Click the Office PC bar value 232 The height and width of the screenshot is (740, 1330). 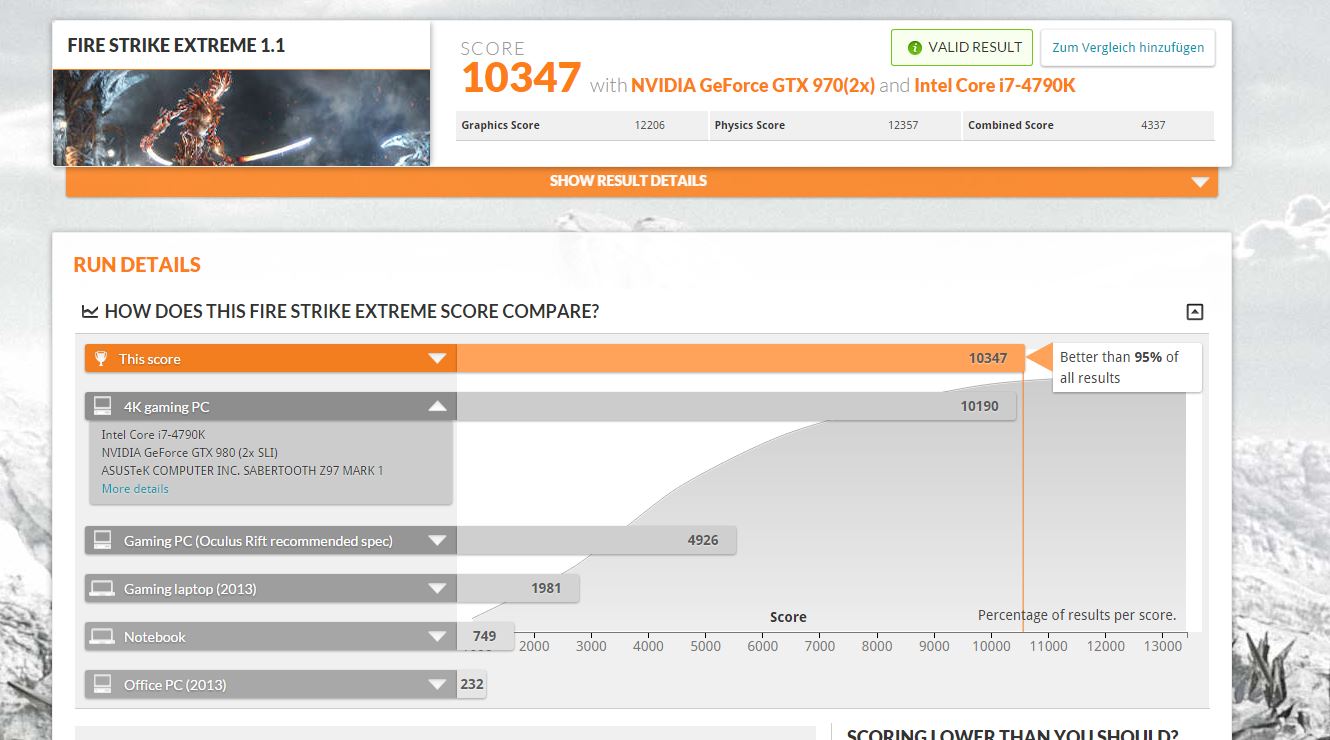472,684
